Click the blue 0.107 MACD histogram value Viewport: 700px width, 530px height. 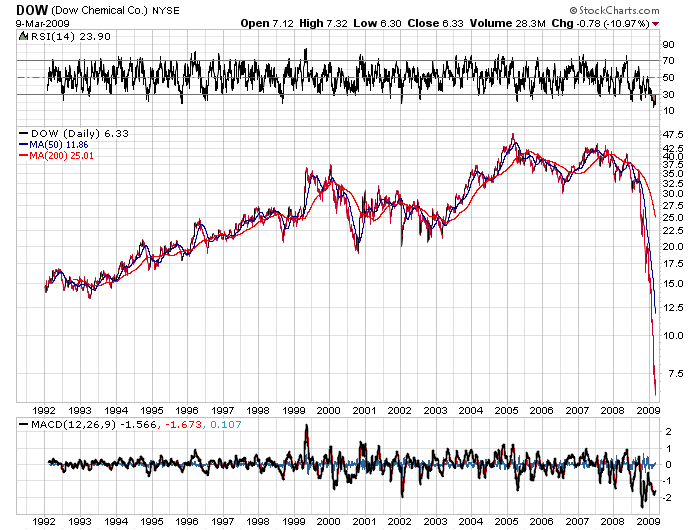tap(226, 424)
